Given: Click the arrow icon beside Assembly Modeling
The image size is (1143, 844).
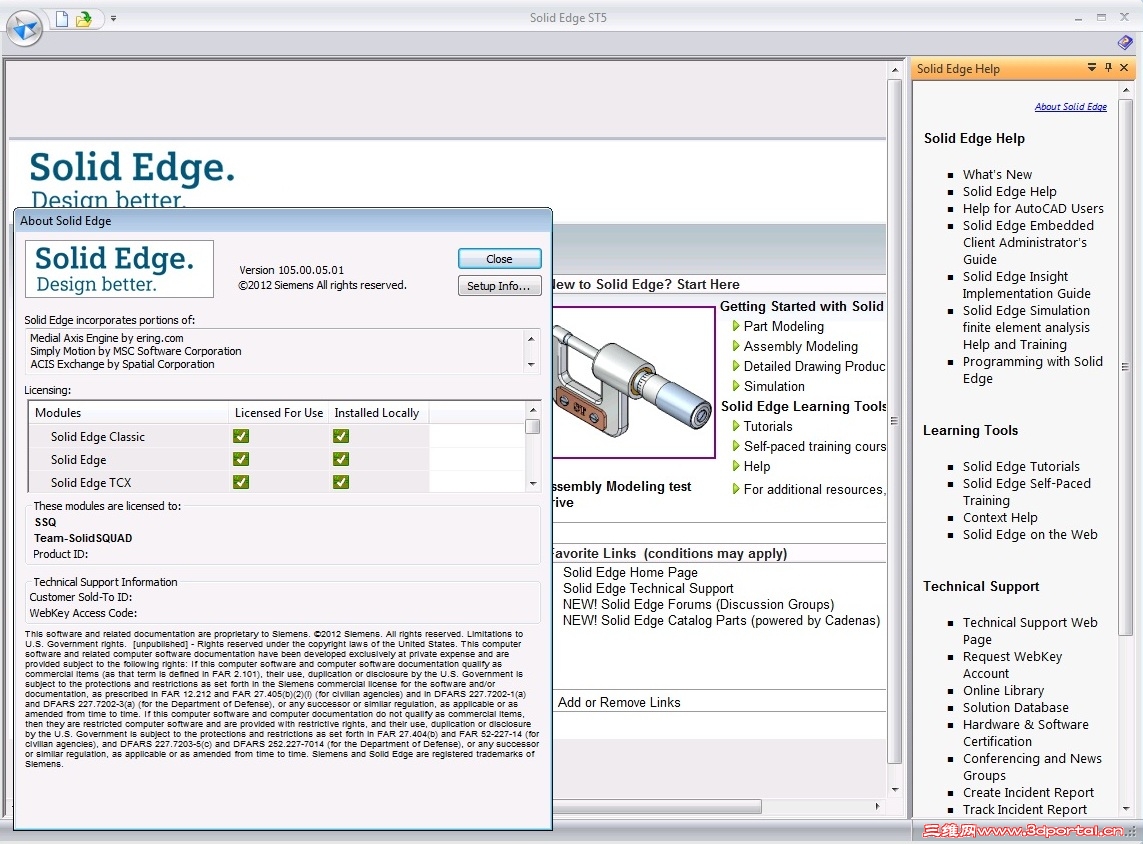Looking at the screenshot, I should pos(736,346).
